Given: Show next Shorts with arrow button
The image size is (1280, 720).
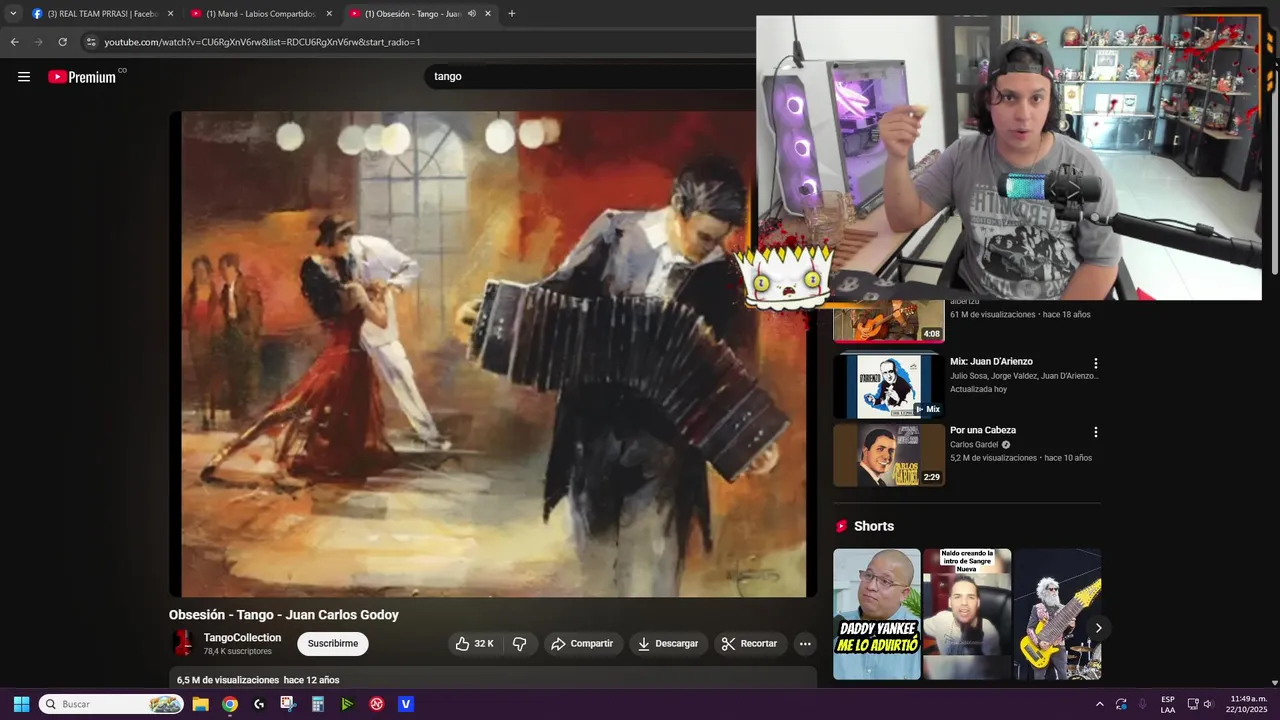Looking at the screenshot, I should point(1098,628).
